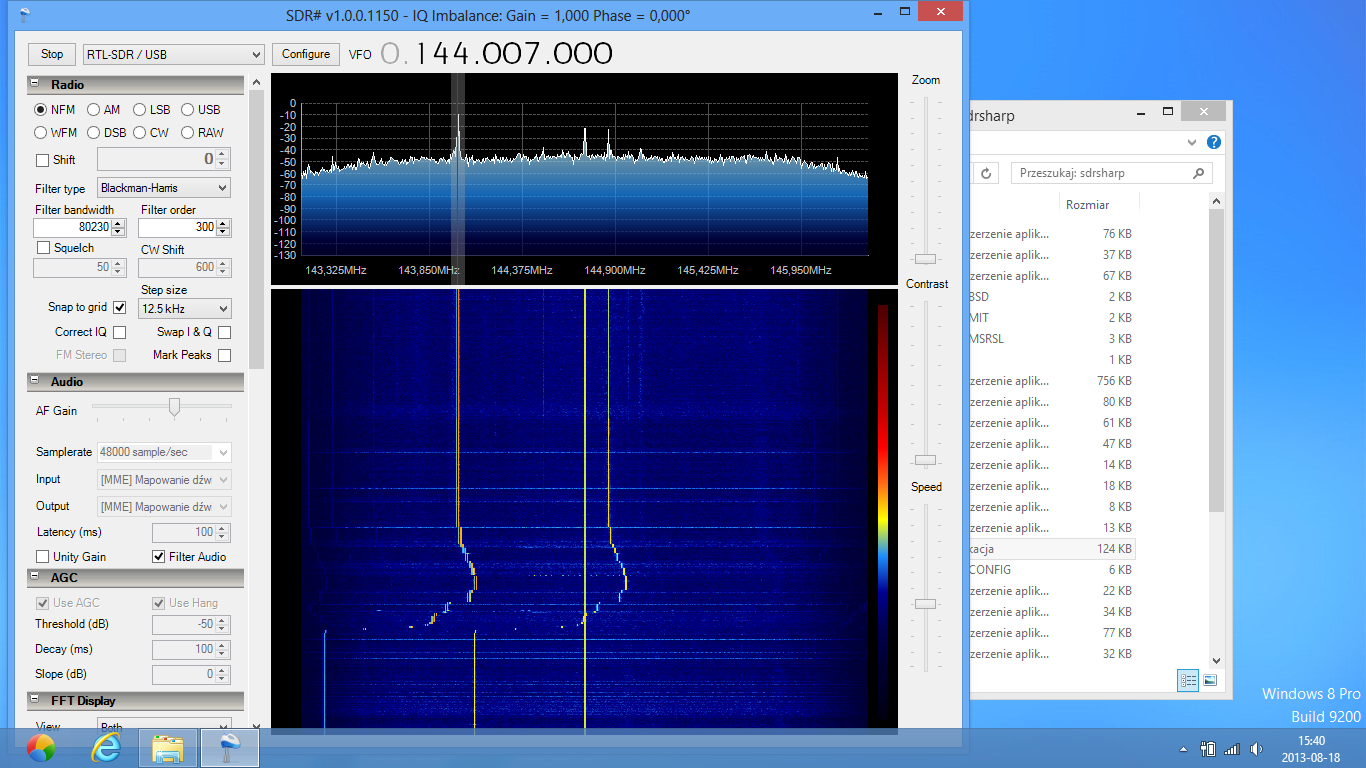
Task: Click the Configure button
Action: tap(306, 54)
